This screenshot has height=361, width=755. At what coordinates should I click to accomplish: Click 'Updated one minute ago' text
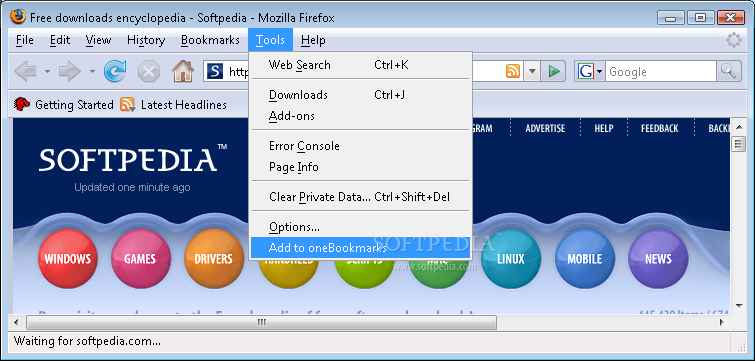132,188
